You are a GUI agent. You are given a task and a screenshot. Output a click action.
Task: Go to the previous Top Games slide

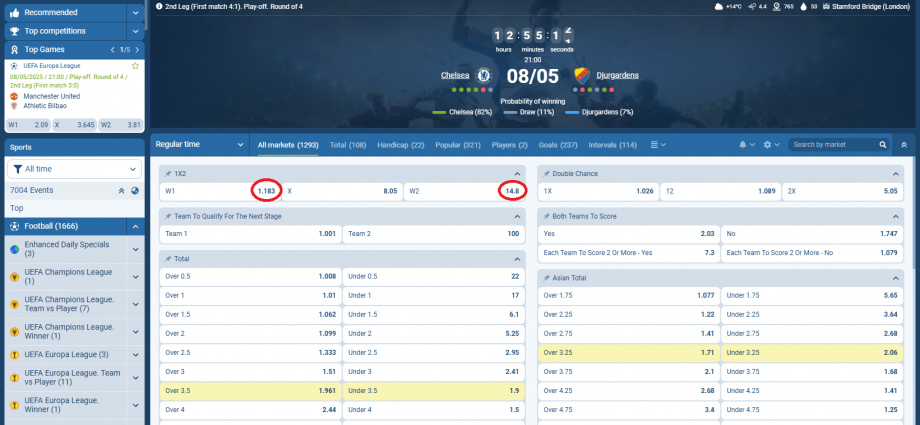[113, 50]
